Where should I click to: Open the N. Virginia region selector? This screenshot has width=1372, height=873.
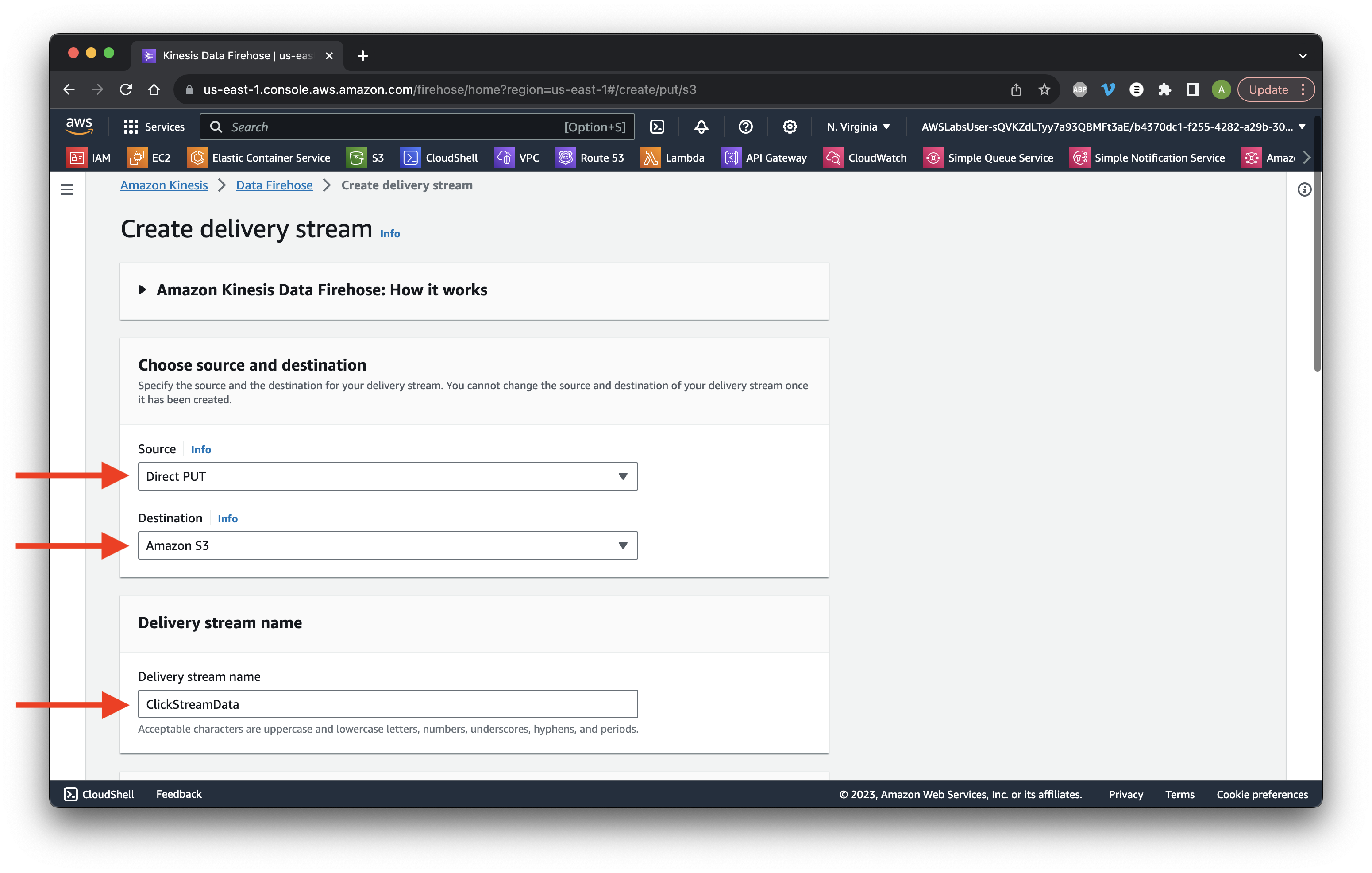pyautogui.click(x=858, y=127)
